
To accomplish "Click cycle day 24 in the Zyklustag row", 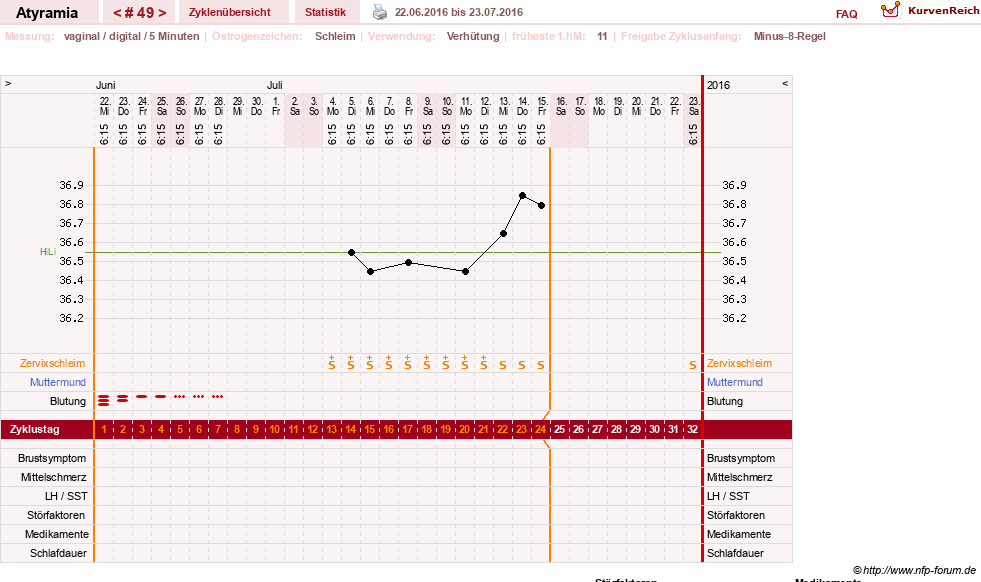I will click(541, 429).
